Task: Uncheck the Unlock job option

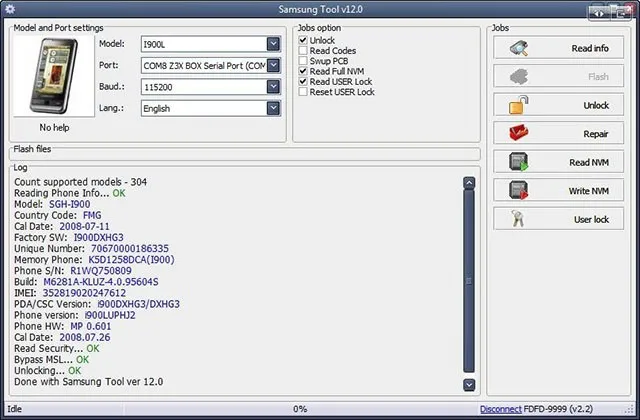Action: [x=303, y=40]
